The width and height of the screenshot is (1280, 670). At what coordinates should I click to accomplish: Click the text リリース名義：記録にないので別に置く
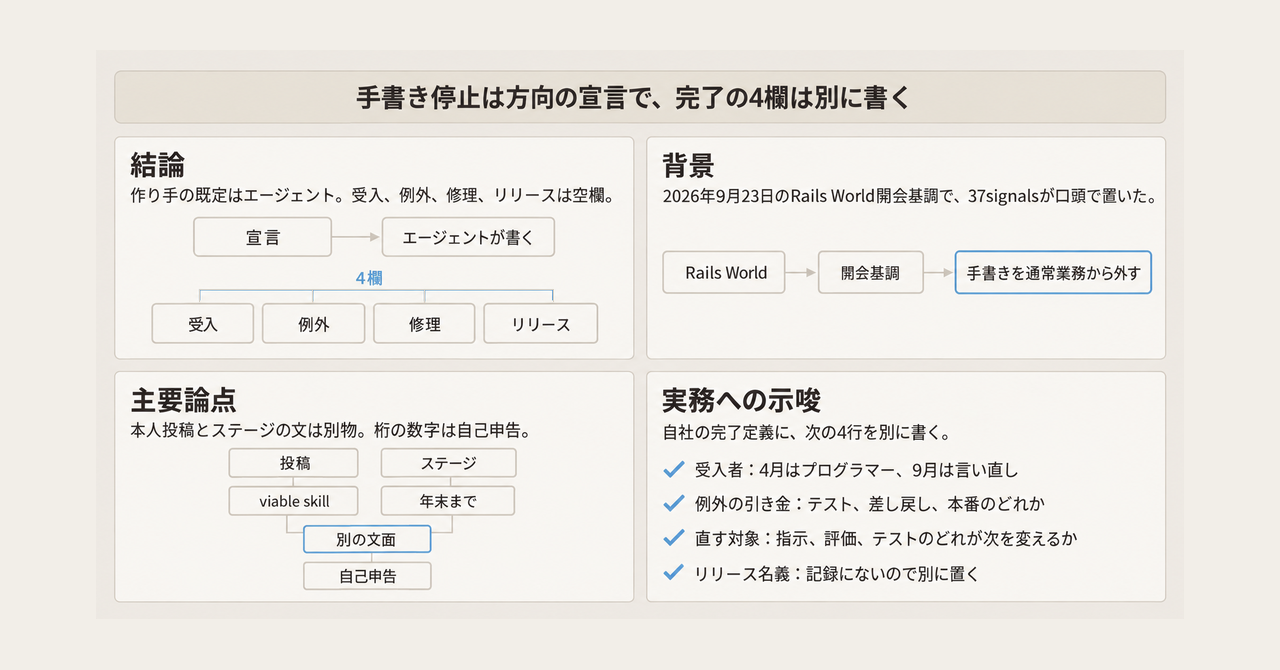(x=836, y=573)
